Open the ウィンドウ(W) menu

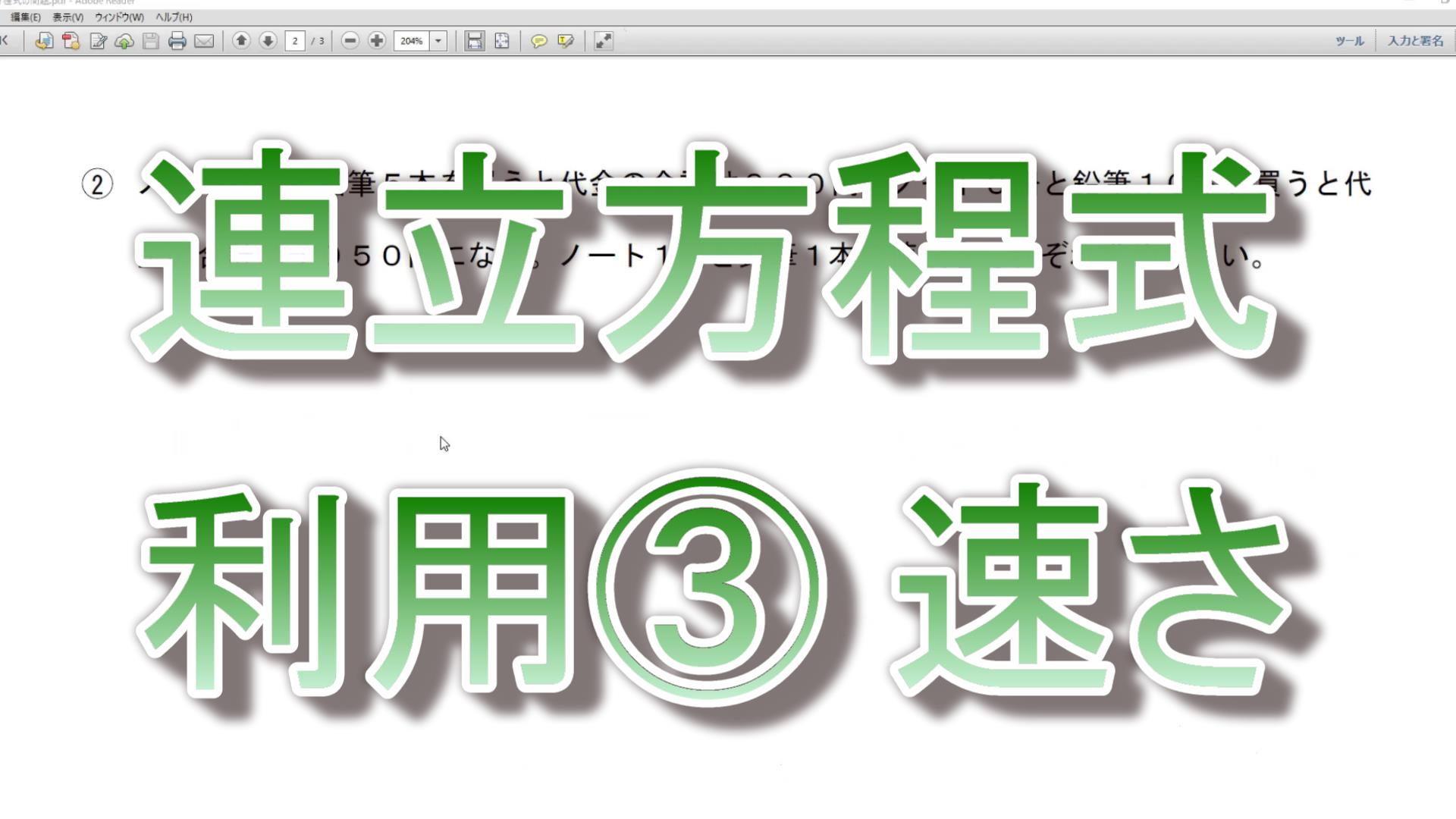(x=119, y=17)
